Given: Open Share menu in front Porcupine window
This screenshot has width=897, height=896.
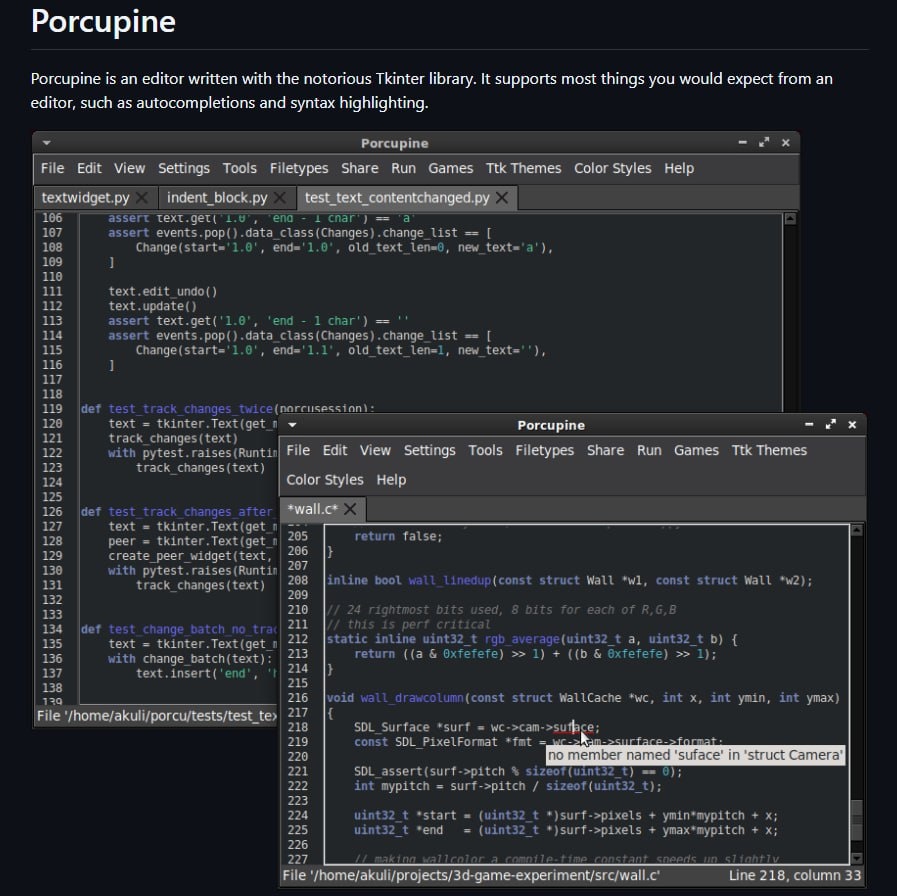Looking at the screenshot, I should pyautogui.click(x=605, y=450).
